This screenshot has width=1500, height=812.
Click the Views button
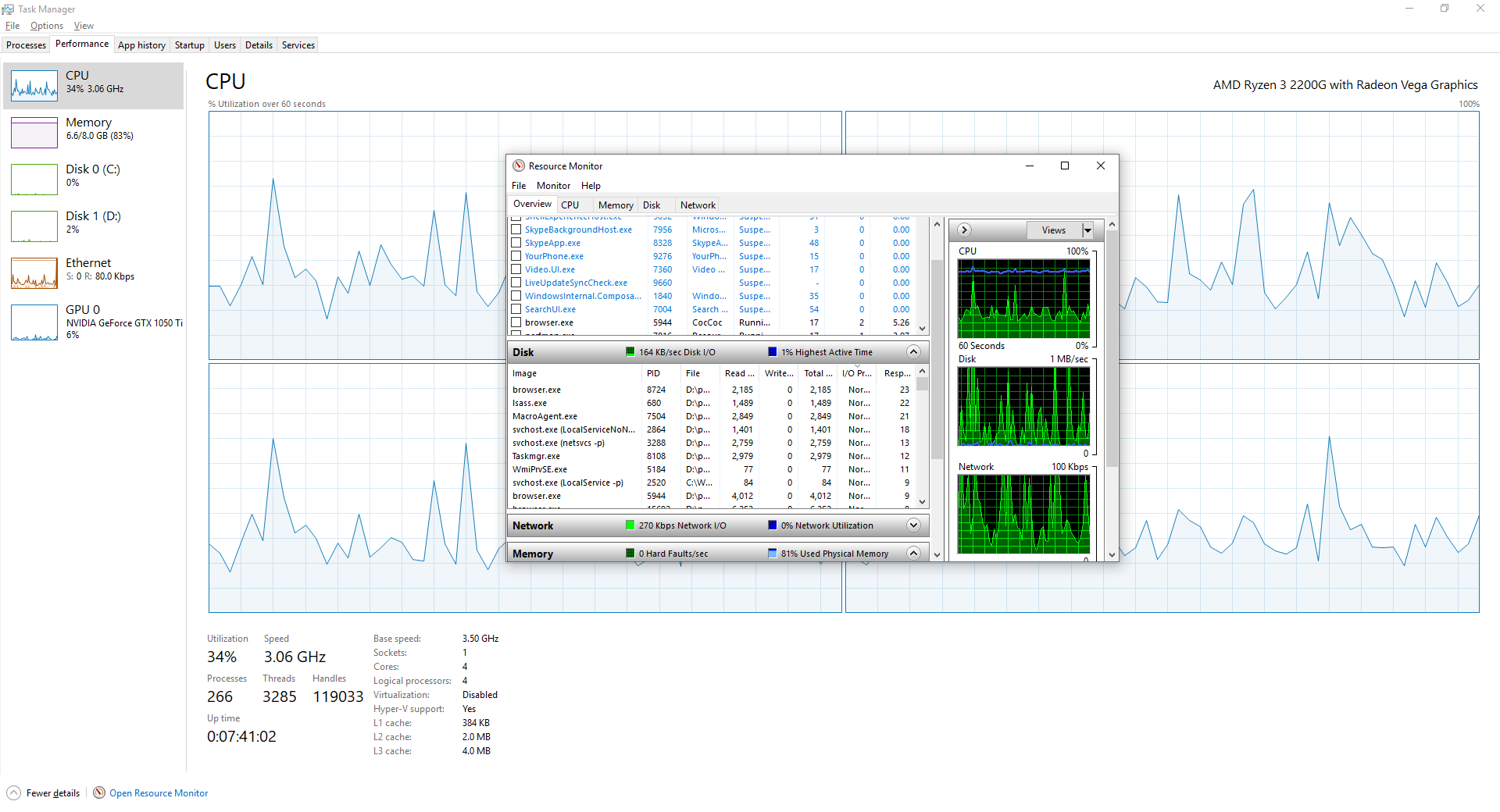tap(1054, 230)
